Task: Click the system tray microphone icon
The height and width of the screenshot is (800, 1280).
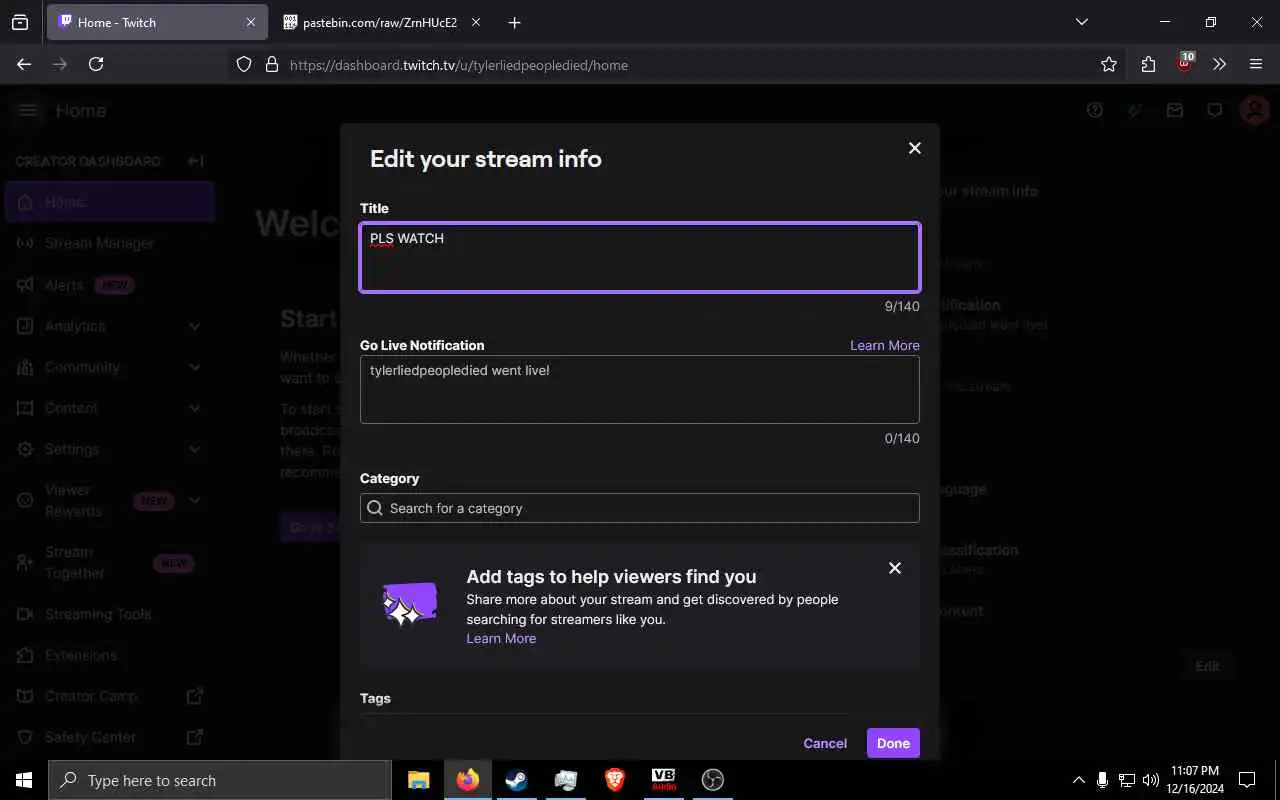Action: click(x=1102, y=780)
